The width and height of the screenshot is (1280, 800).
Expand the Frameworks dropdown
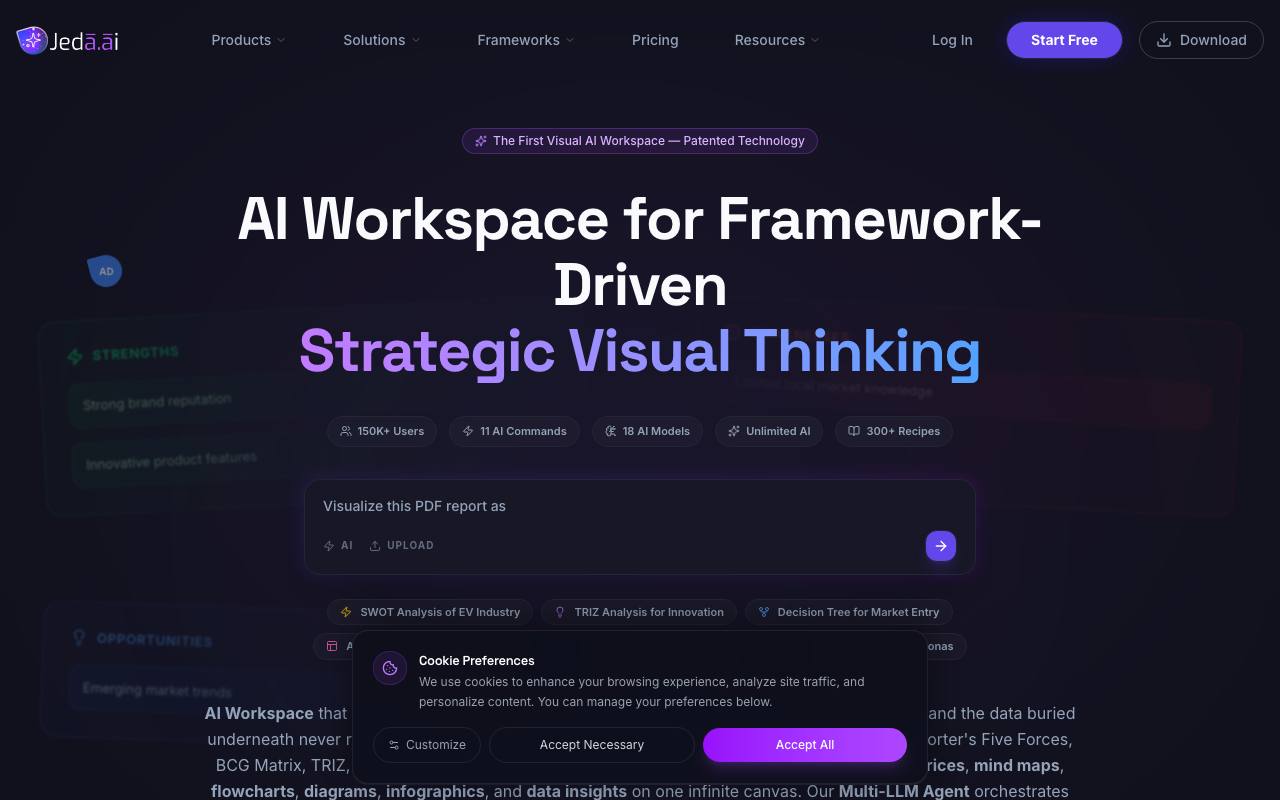coord(525,40)
